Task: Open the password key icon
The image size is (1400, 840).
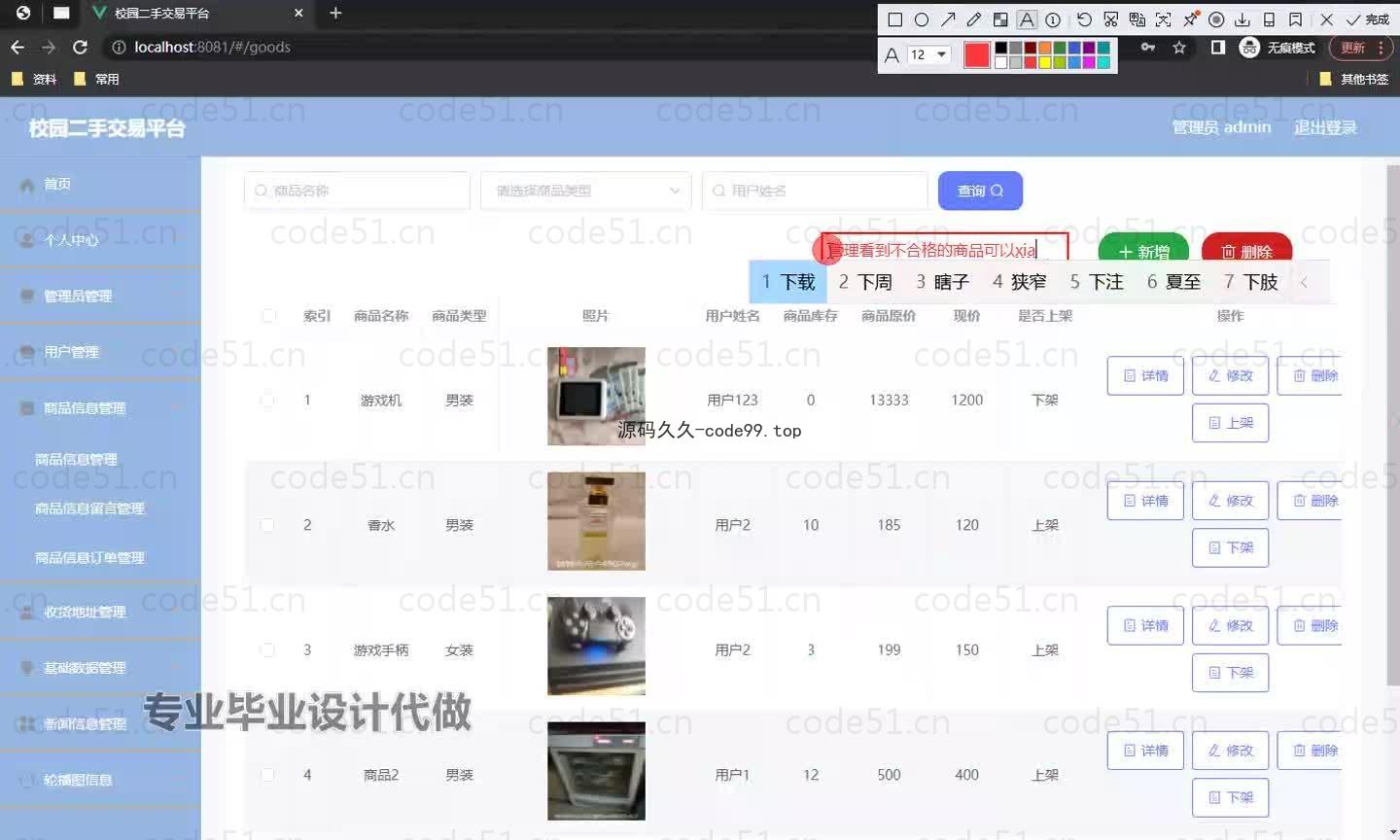Action: (x=1148, y=47)
